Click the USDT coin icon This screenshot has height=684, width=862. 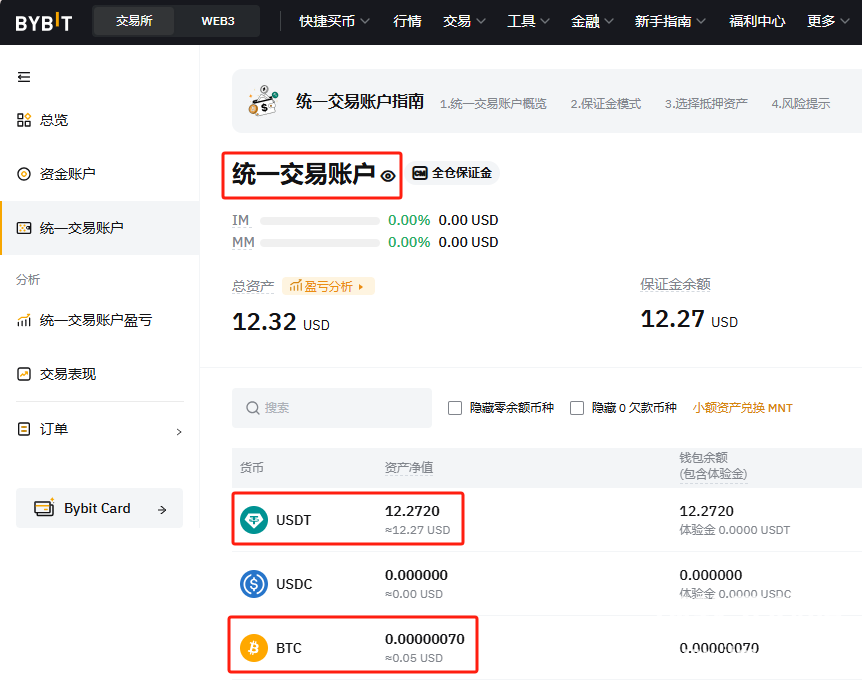click(x=254, y=520)
